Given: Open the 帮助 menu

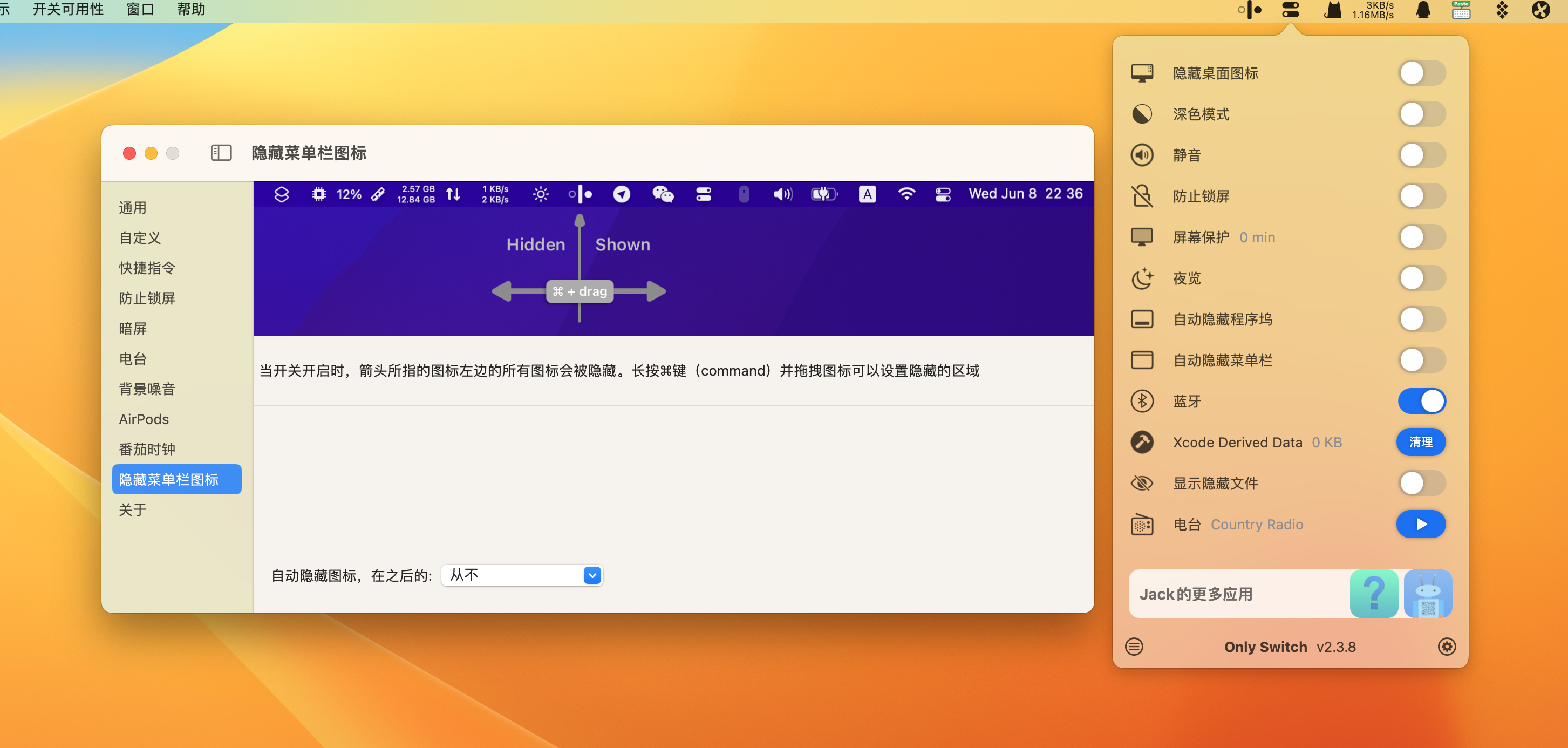Looking at the screenshot, I should click(x=190, y=10).
